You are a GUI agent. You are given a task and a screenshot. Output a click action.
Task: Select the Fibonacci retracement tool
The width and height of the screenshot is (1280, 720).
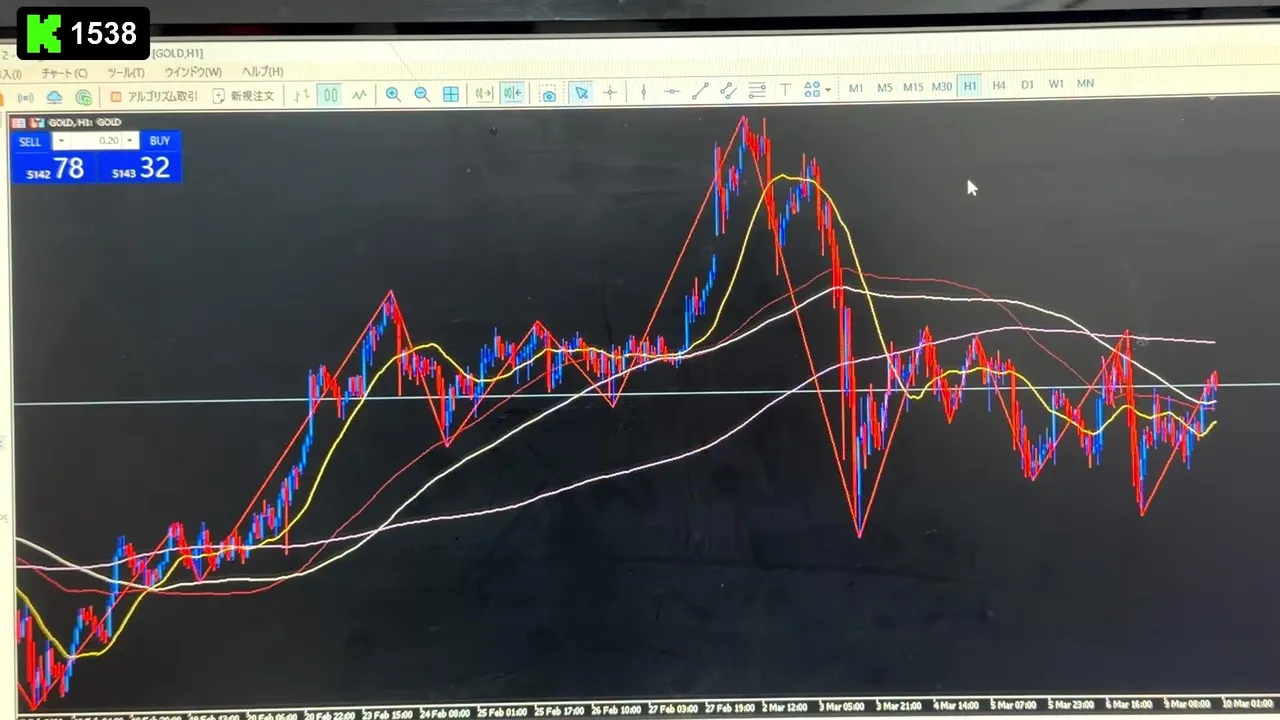point(757,90)
